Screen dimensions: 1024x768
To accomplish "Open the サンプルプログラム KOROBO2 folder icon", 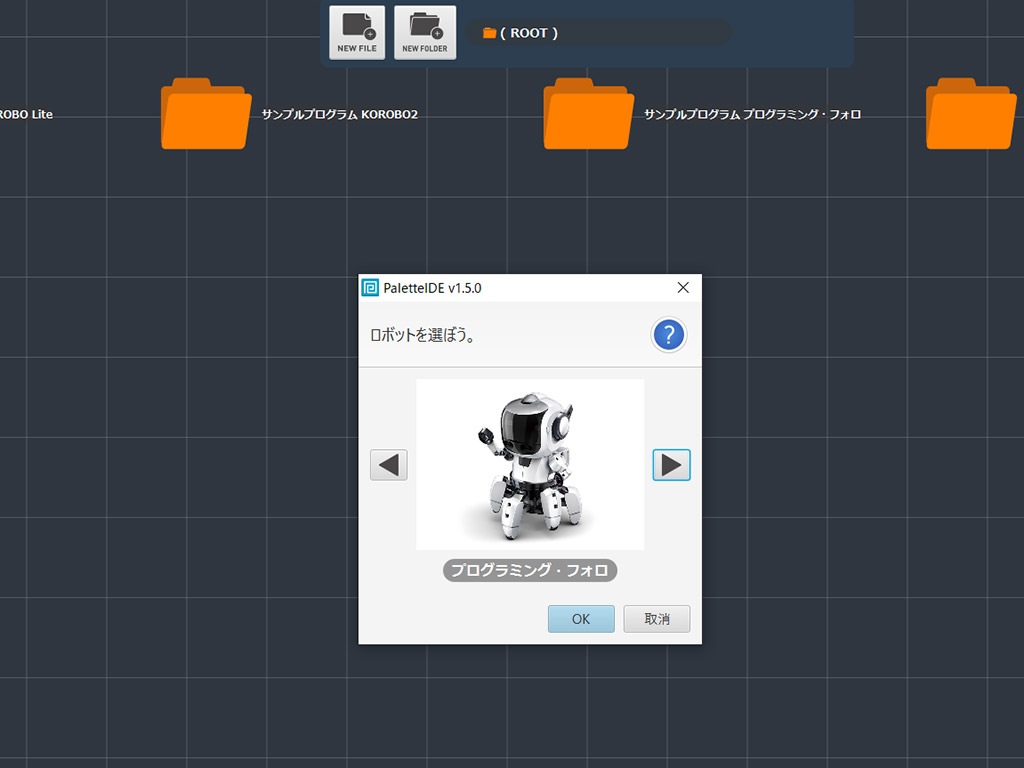I will (x=206, y=114).
